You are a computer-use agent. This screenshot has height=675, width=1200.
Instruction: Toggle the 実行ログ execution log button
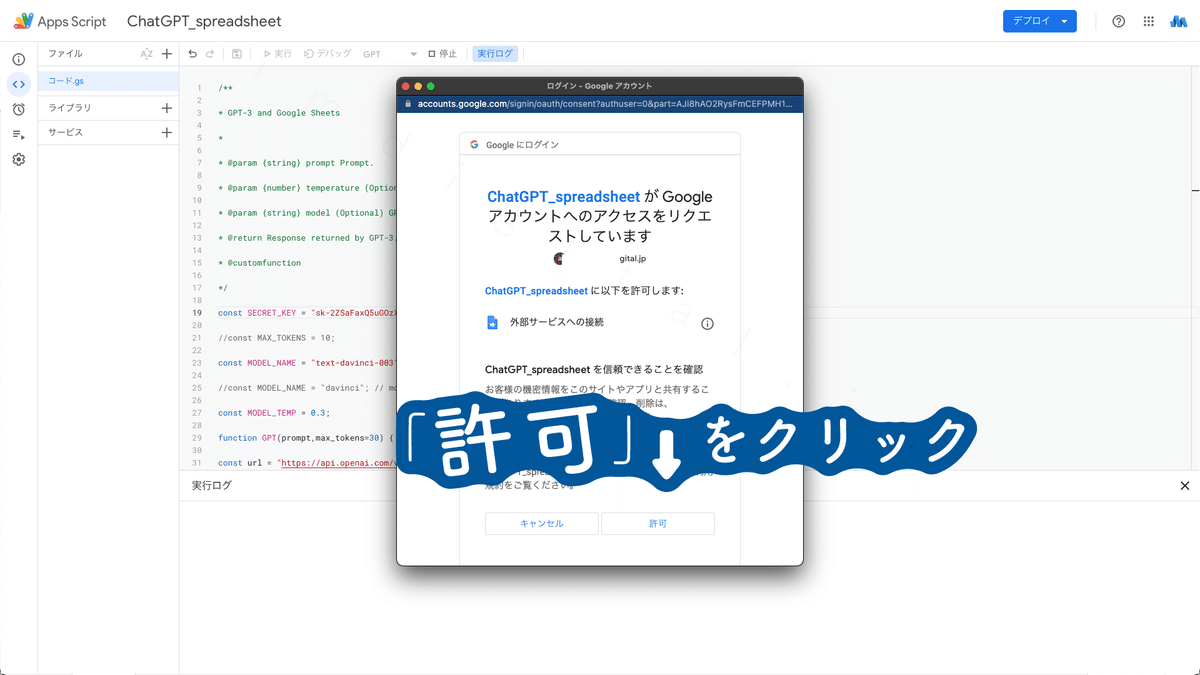coord(495,54)
